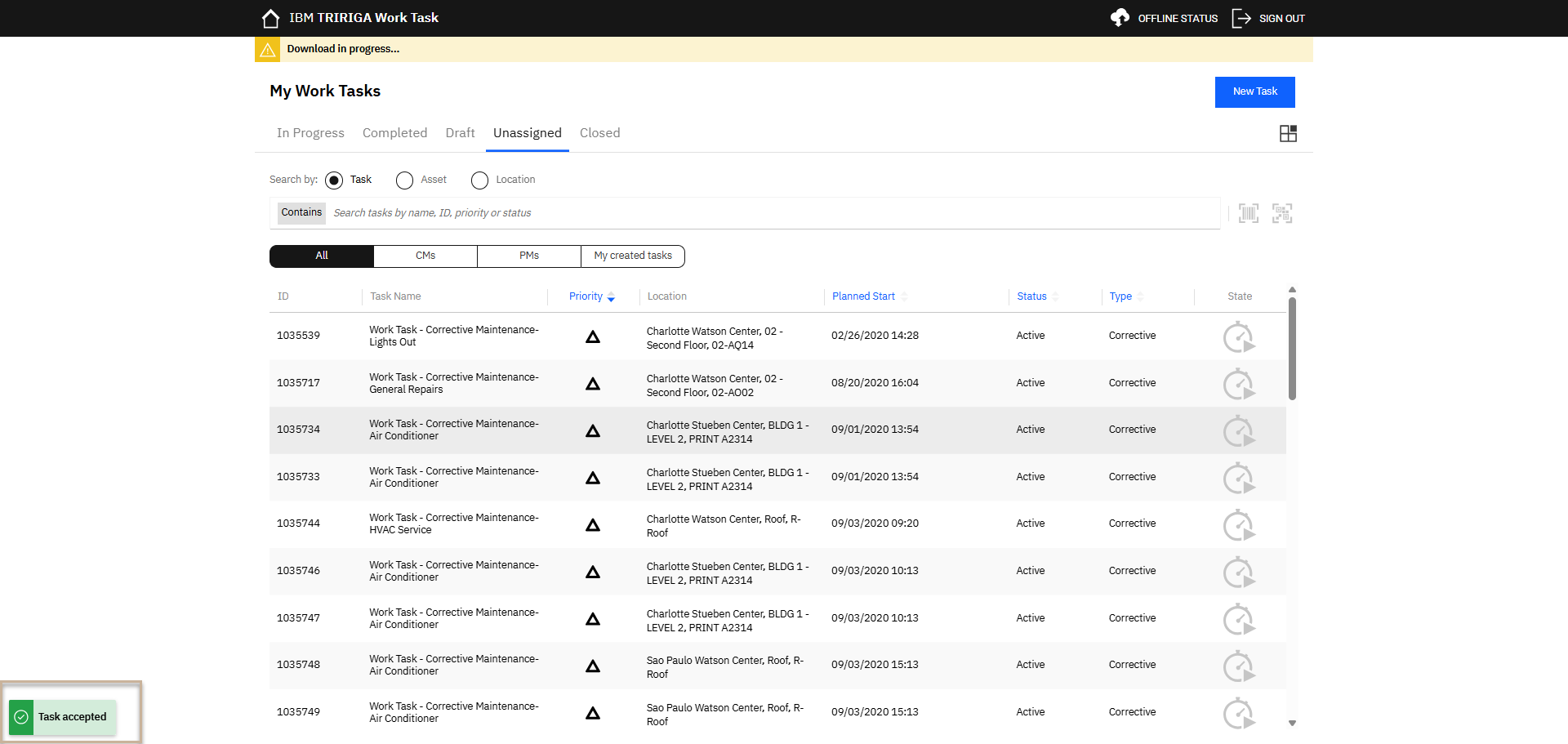Click priority triangle icon for task 1035717

(593, 384)
